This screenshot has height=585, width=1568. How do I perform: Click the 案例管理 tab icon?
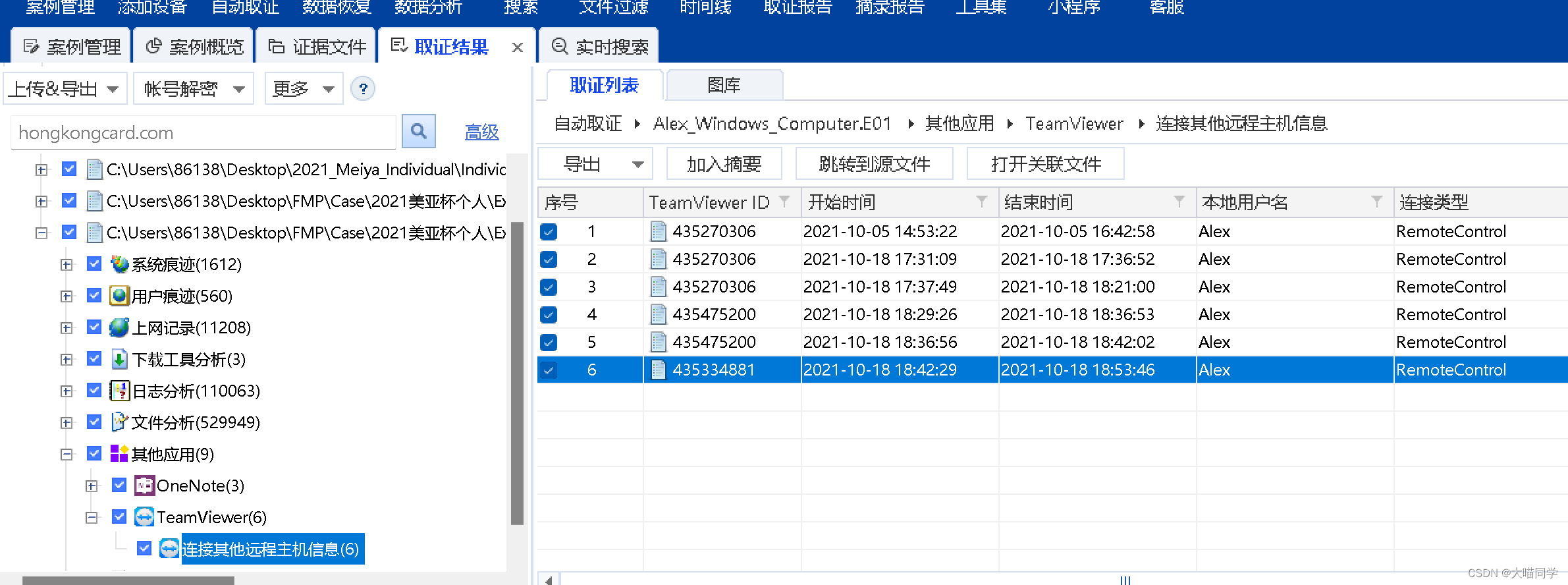(31, 46)
